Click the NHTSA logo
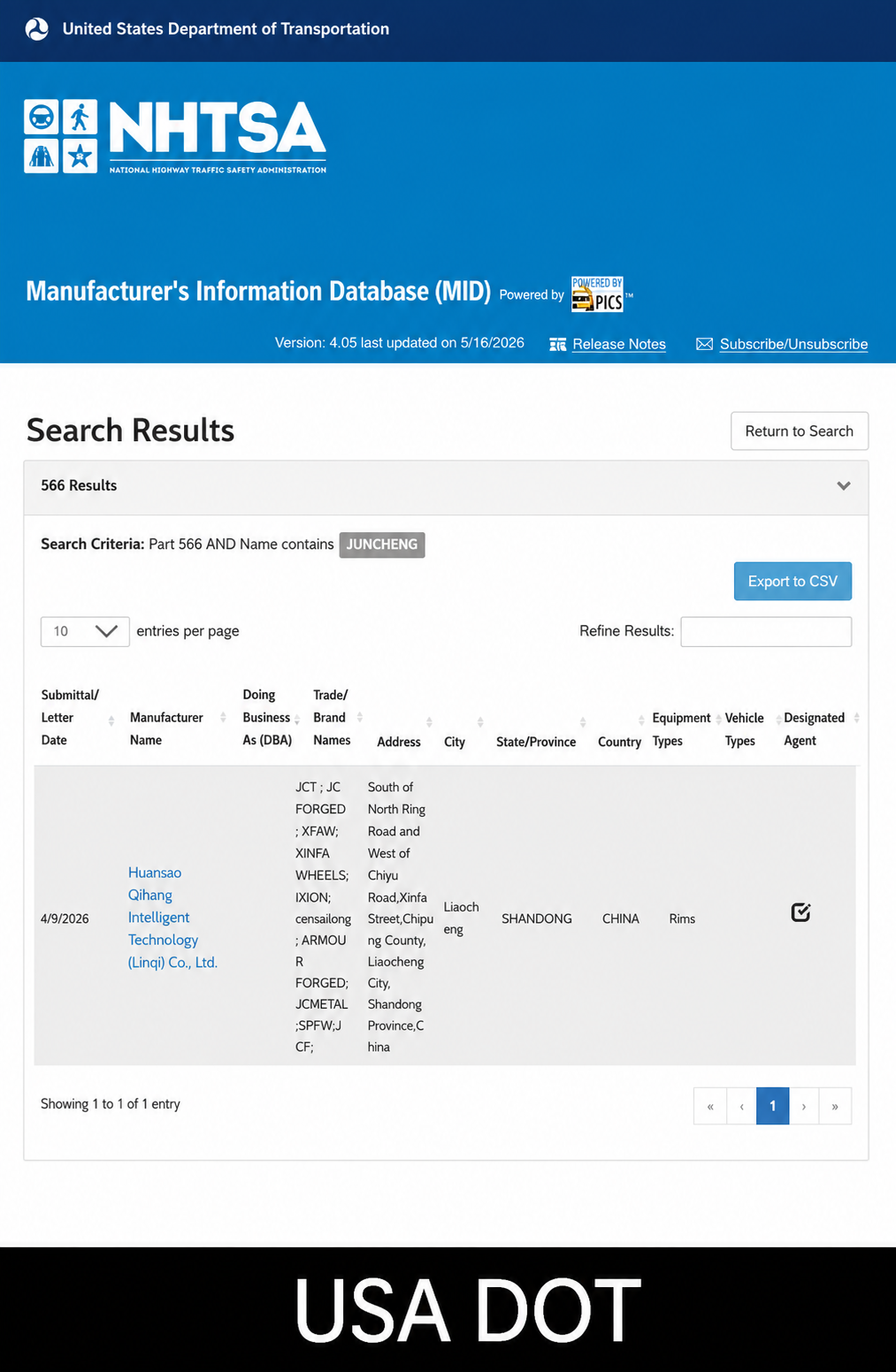The width and height of the screenshot is (896, 1372). [x=175, y=136]
